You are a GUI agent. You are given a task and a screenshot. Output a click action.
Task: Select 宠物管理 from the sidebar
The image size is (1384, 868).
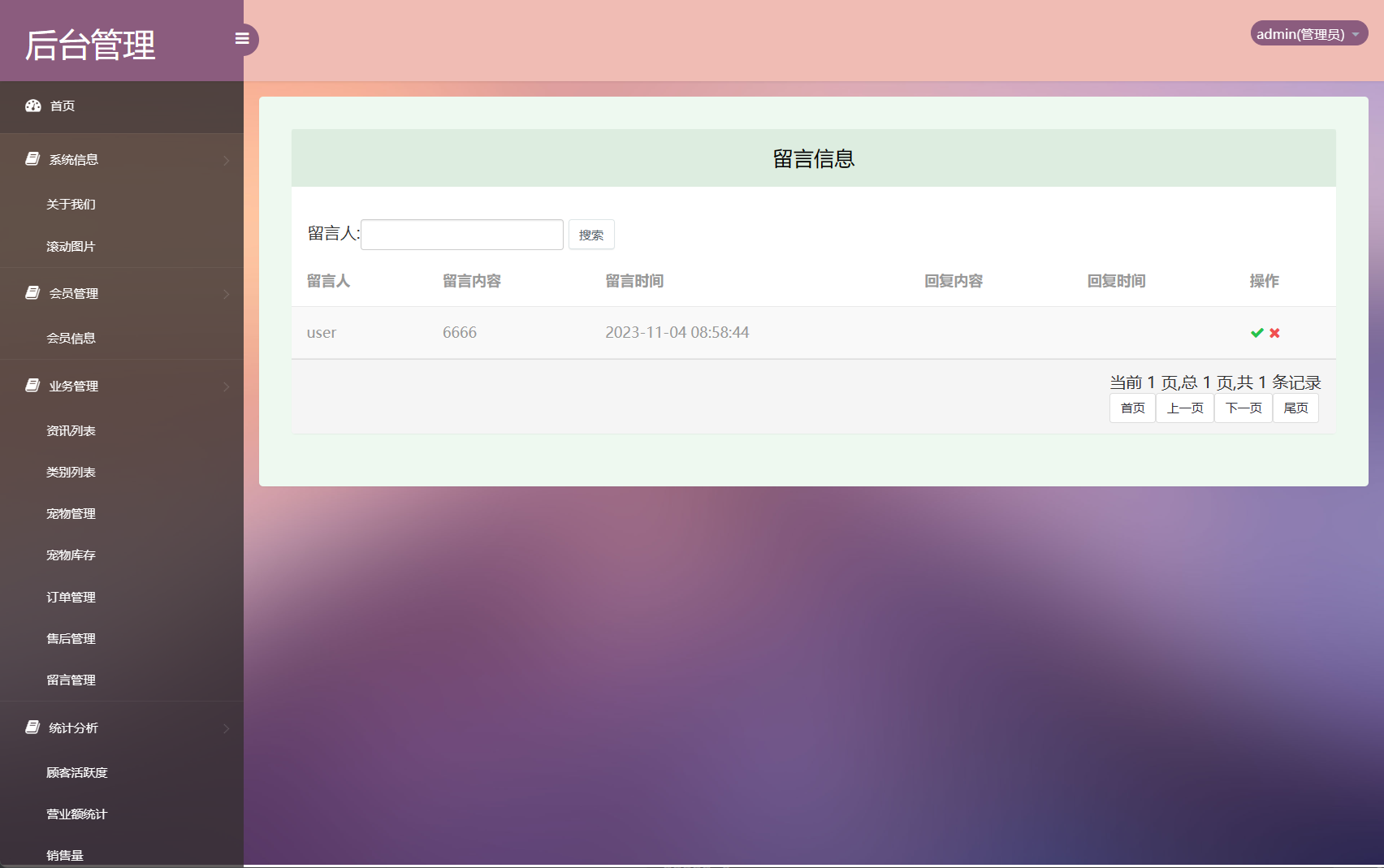(71, 513)
